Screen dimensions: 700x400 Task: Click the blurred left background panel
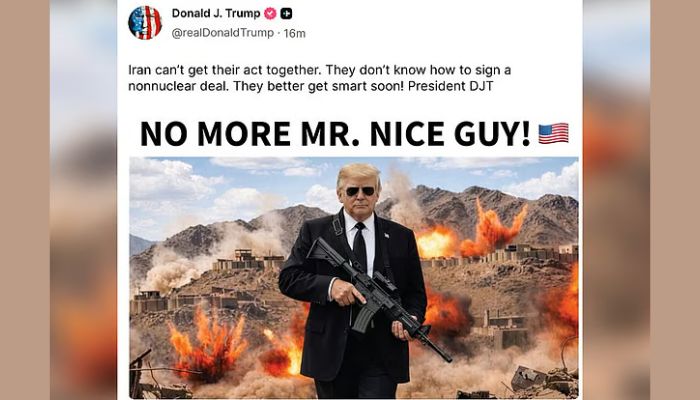(x=83, y=200)
